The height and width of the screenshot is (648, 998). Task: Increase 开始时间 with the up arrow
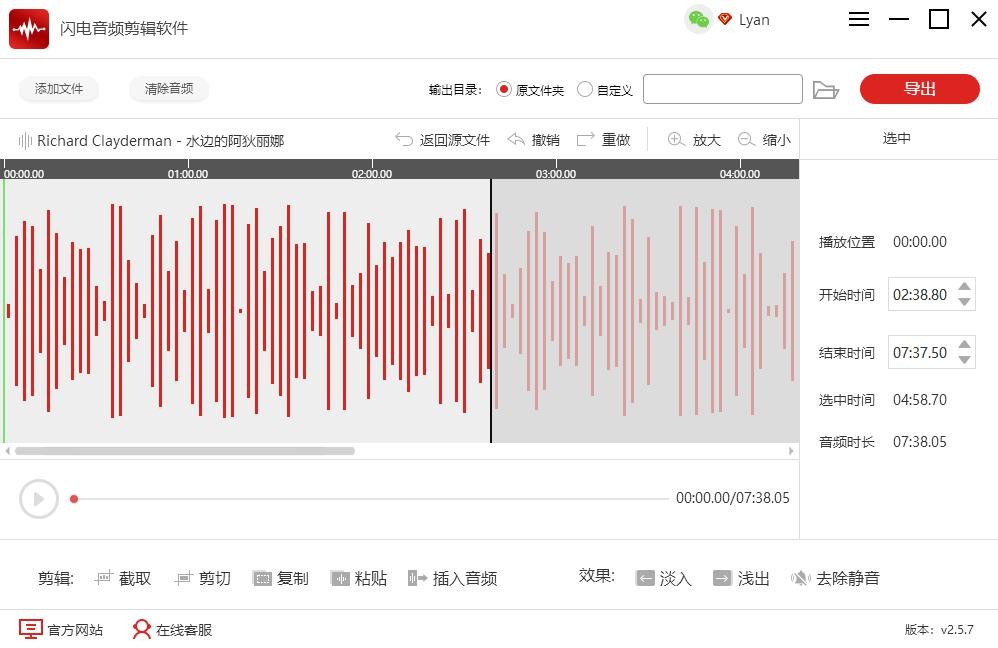coord(964,287)
